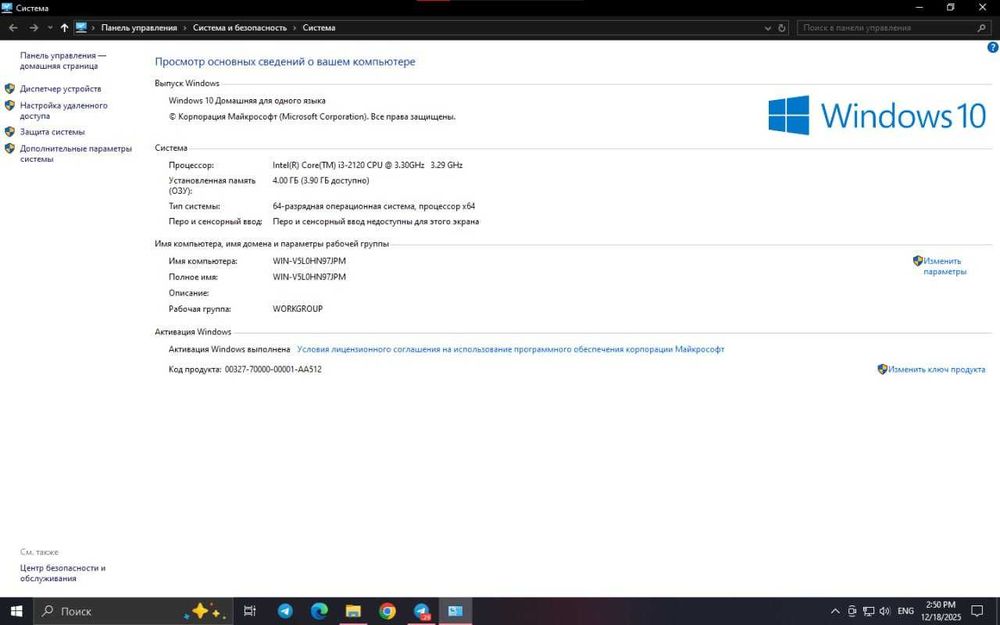The image size is (1000, 625).
Task: Go back using the back arrow
Action: (x=13, y=28)
